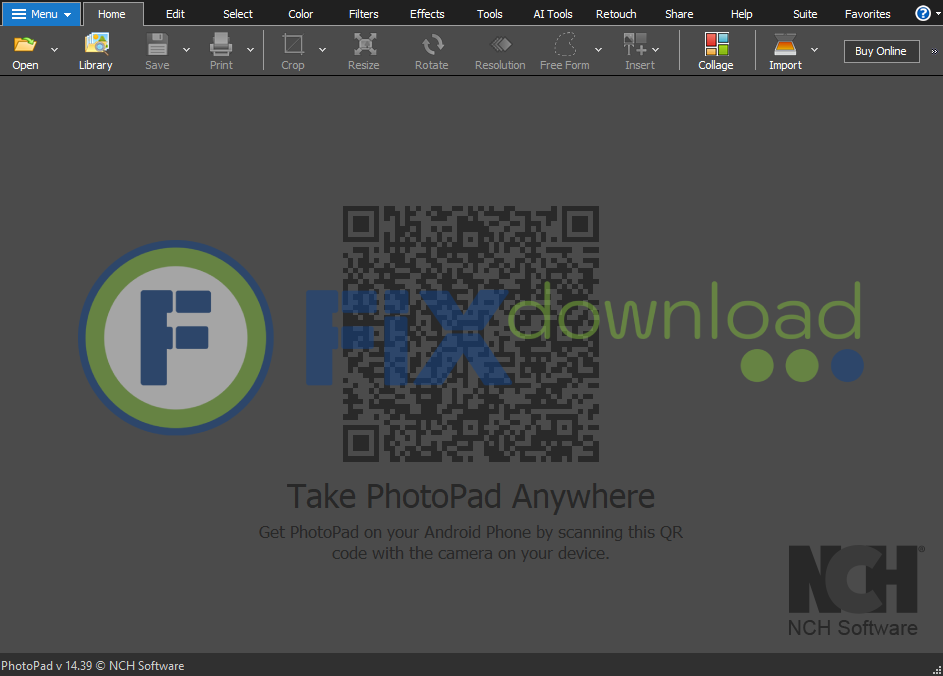Expand the Open dropdown arrow
Viewport: 943px width, 676px height.
(54, 50)
